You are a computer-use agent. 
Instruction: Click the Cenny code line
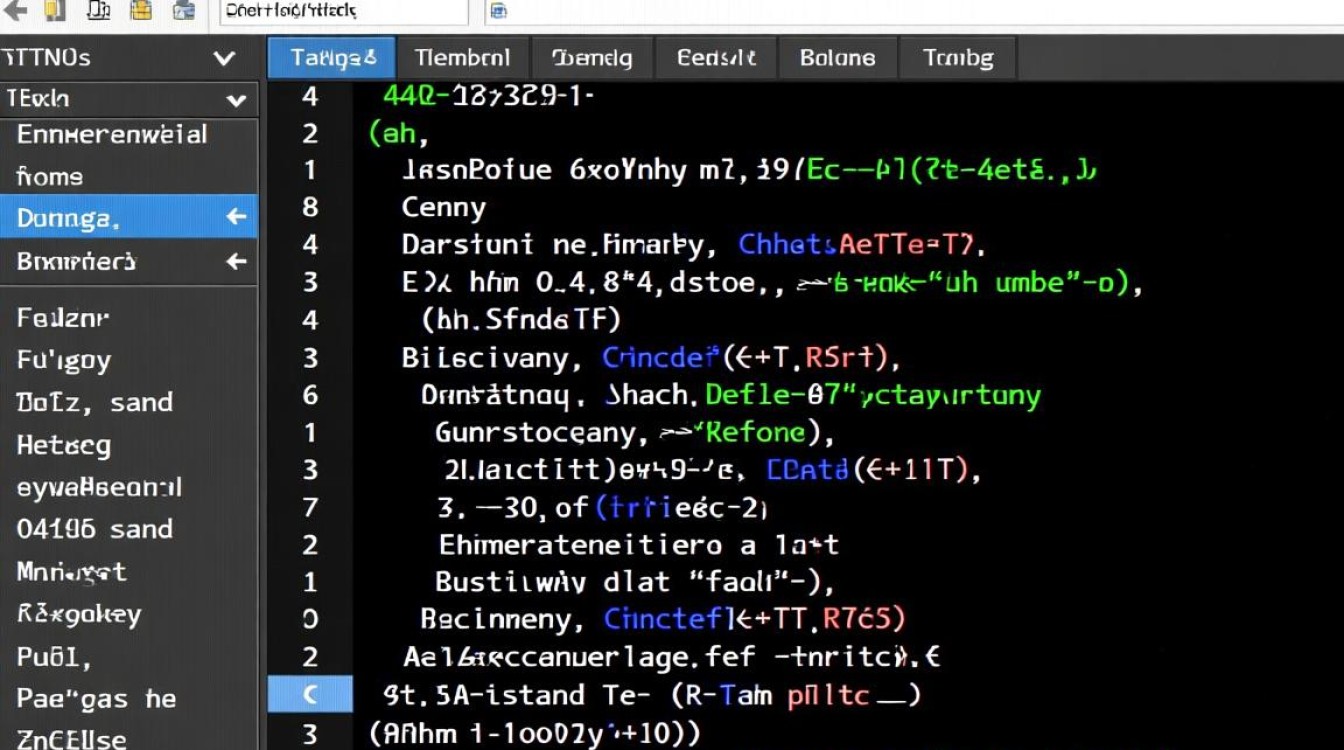point(444,207)
